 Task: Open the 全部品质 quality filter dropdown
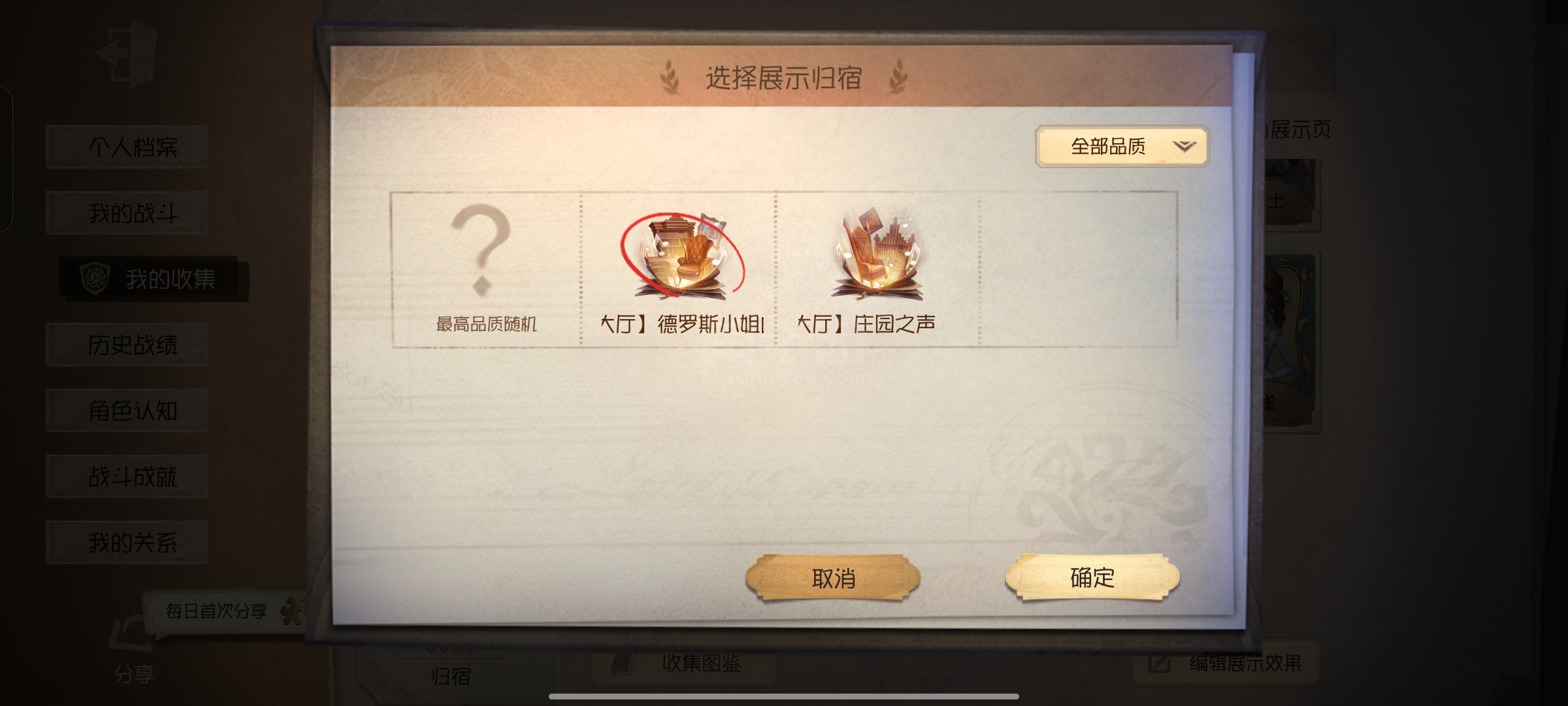(1122, 146)
